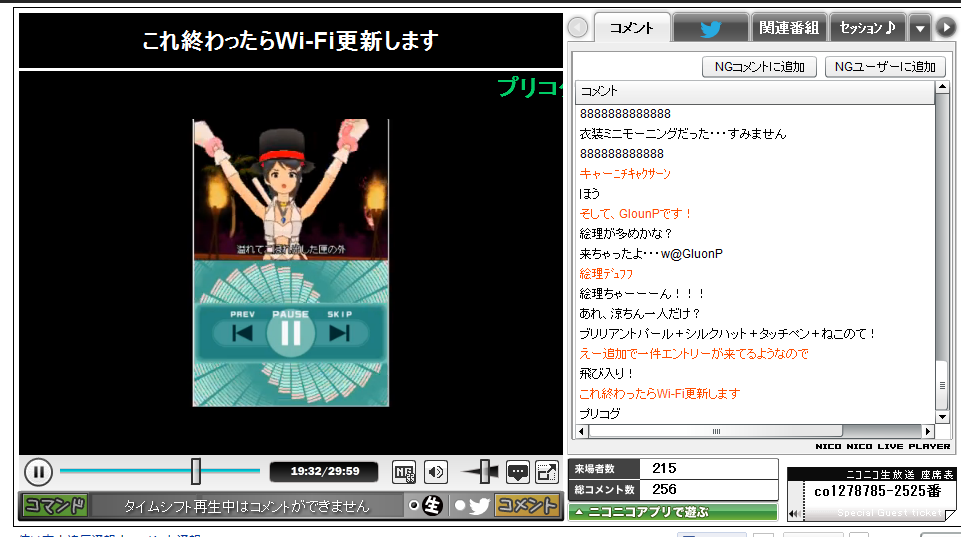The height and width of the screenshot is (537, 961).
Task: Click the scroll-left arrow of comment list
Action: pos(582,432)
